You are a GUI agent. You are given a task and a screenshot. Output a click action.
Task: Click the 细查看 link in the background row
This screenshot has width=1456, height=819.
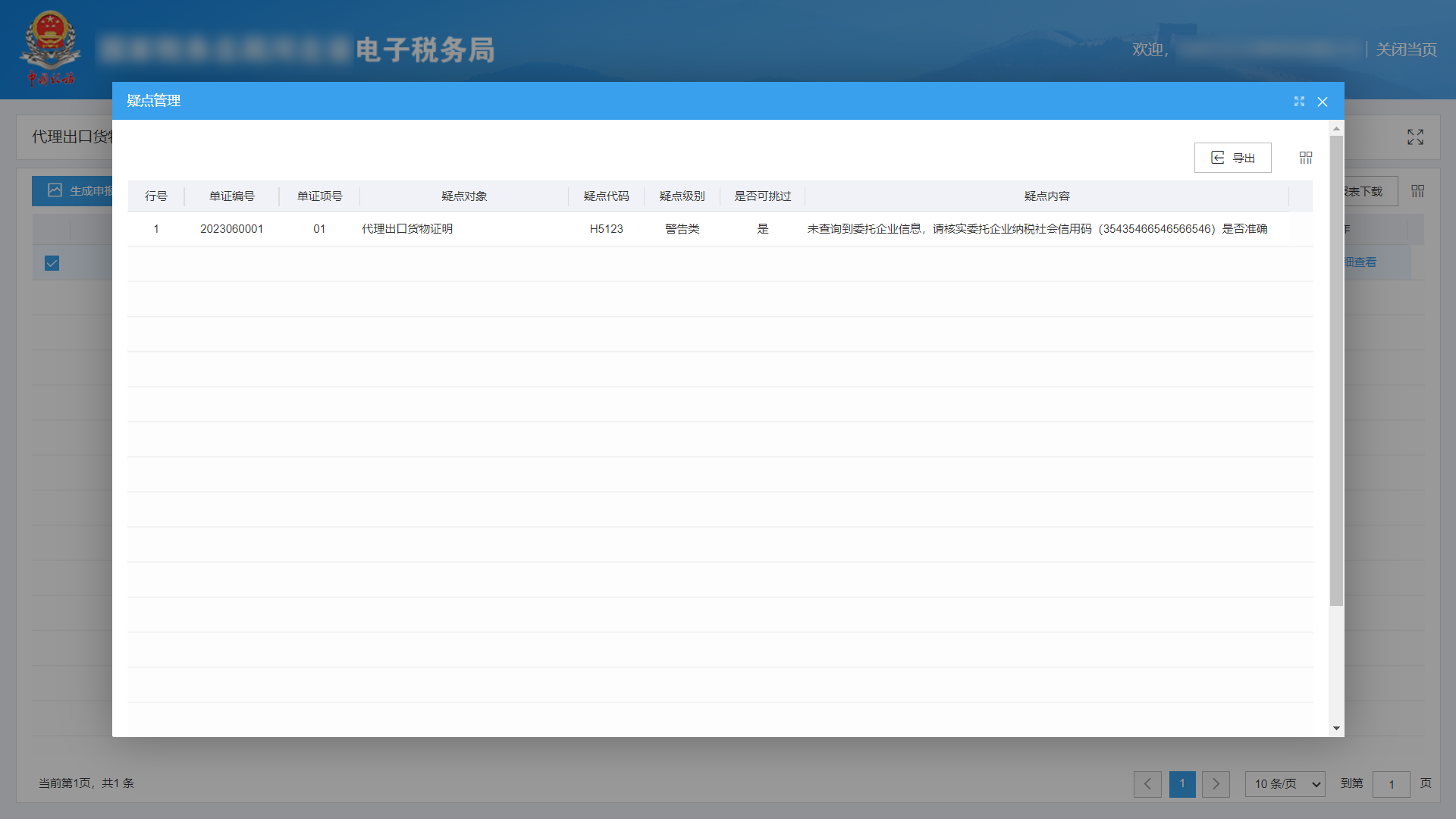coord(1361,262)
